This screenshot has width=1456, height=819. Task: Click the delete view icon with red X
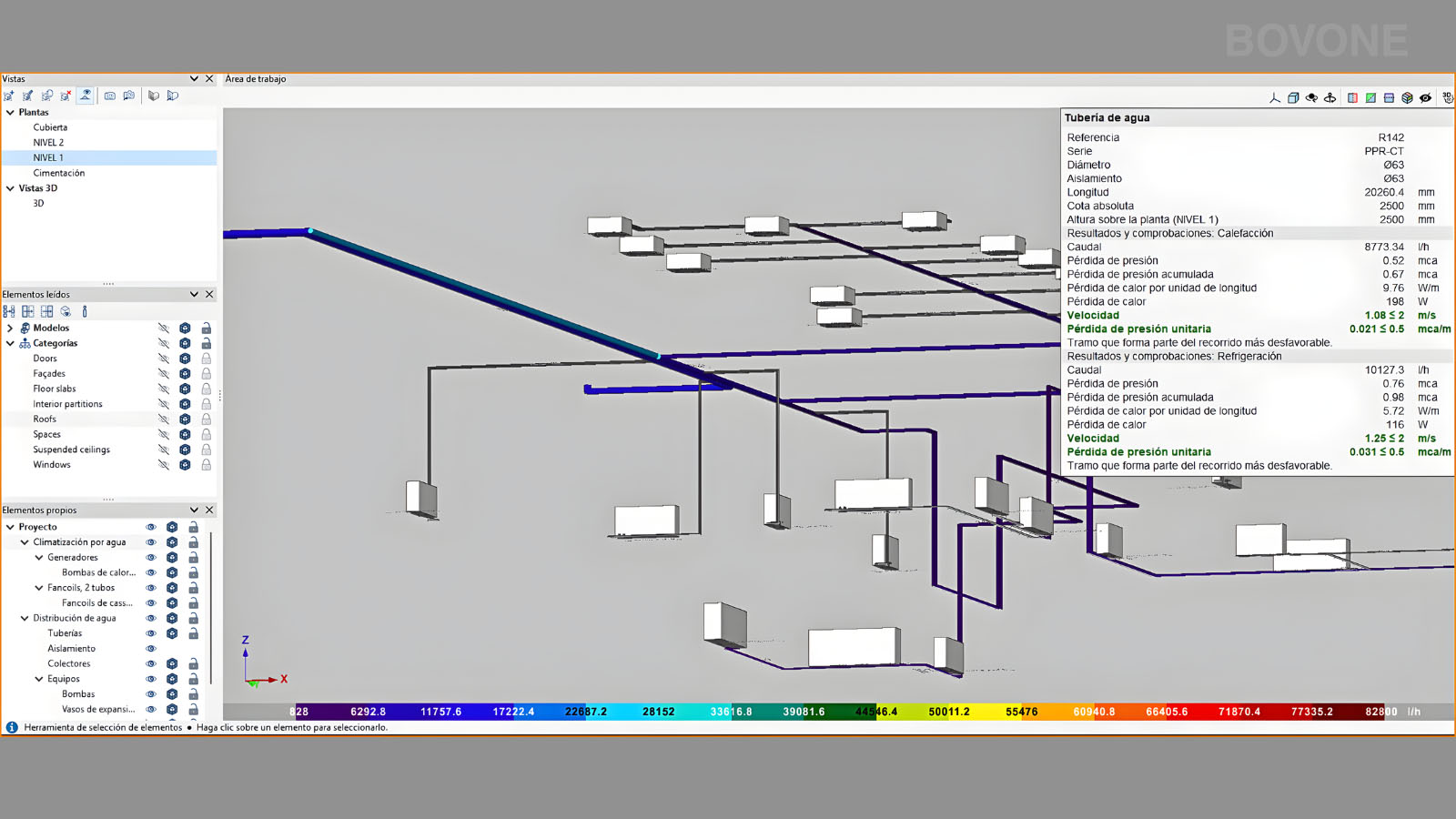66,96
